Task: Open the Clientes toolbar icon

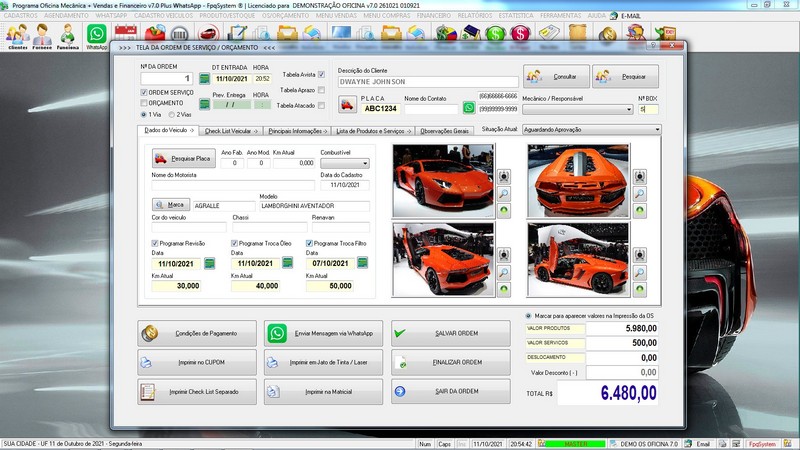Action: point(17,37)
